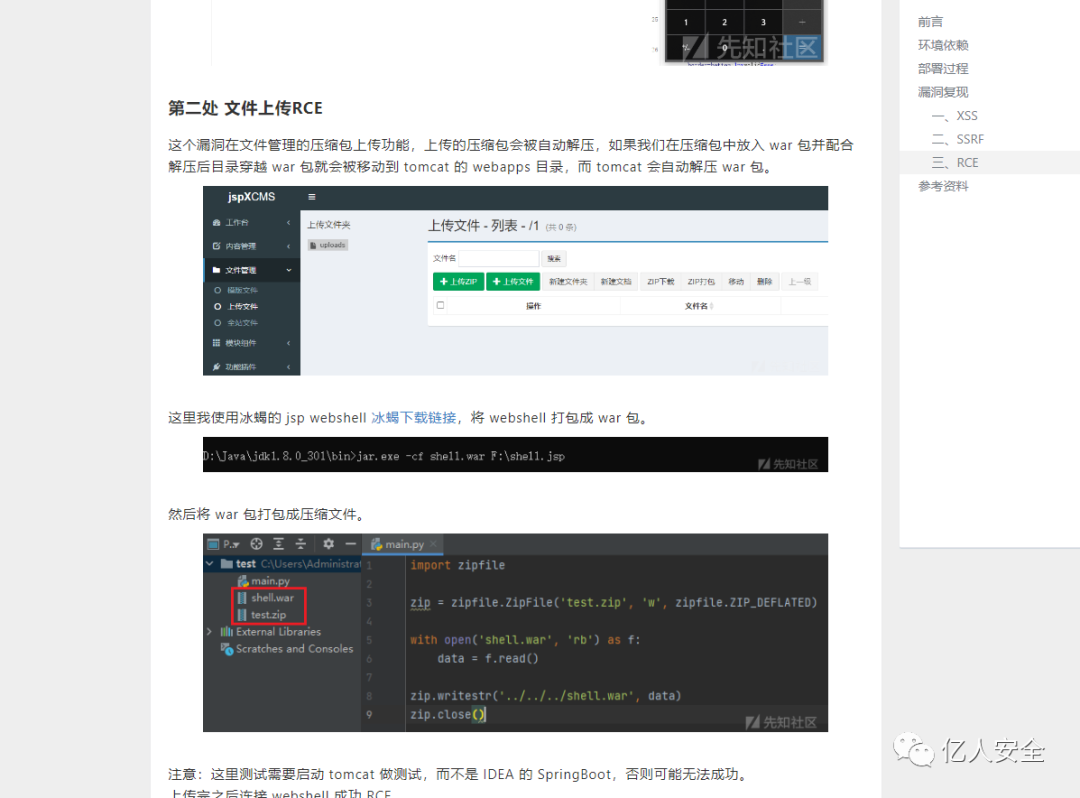
Task: Tick the select-all checkbox in file table header
Action: (x=440, y=305)
